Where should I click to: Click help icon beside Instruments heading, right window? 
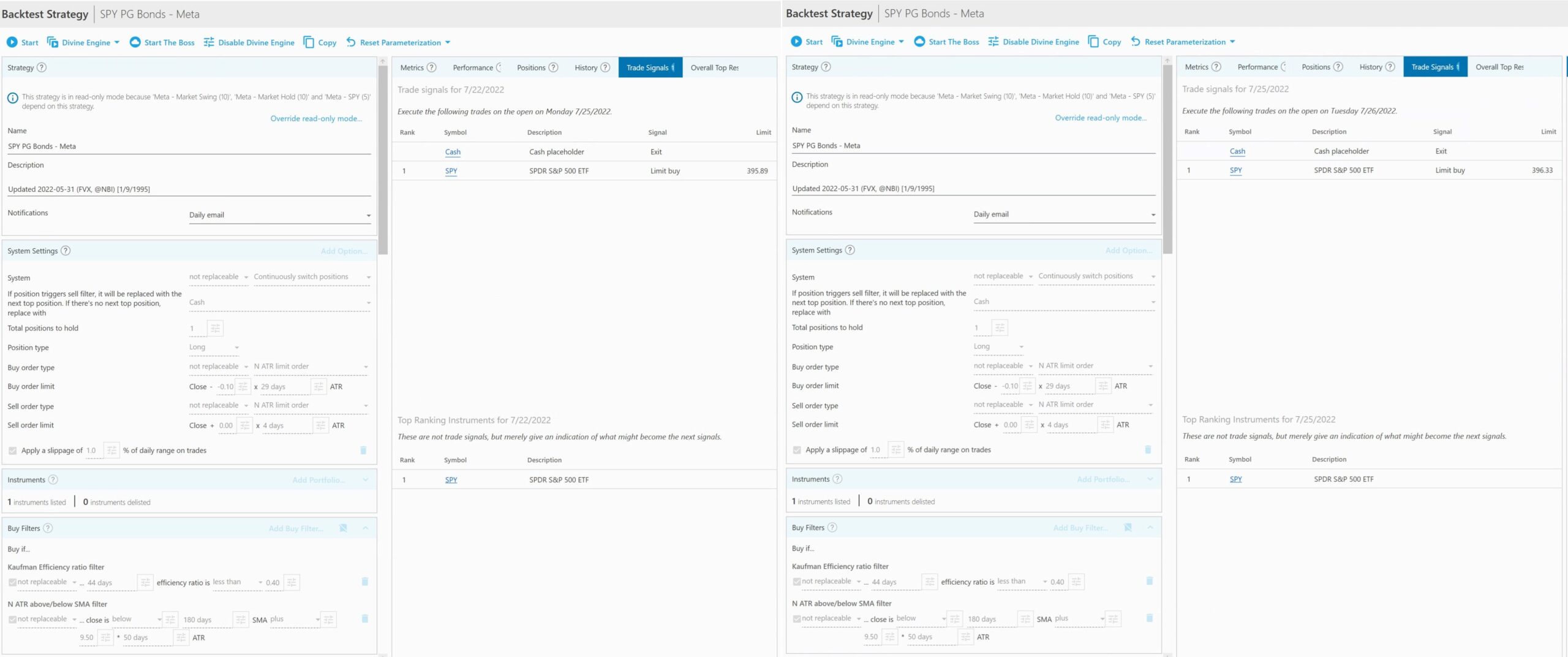837,479
